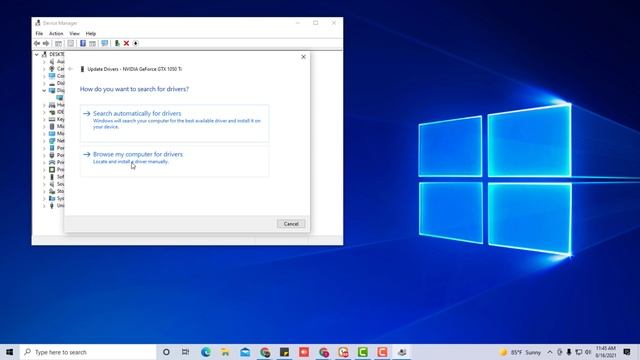640x360 pixels.
Task: Open the Action Center notifications icon
Action: 627,352
